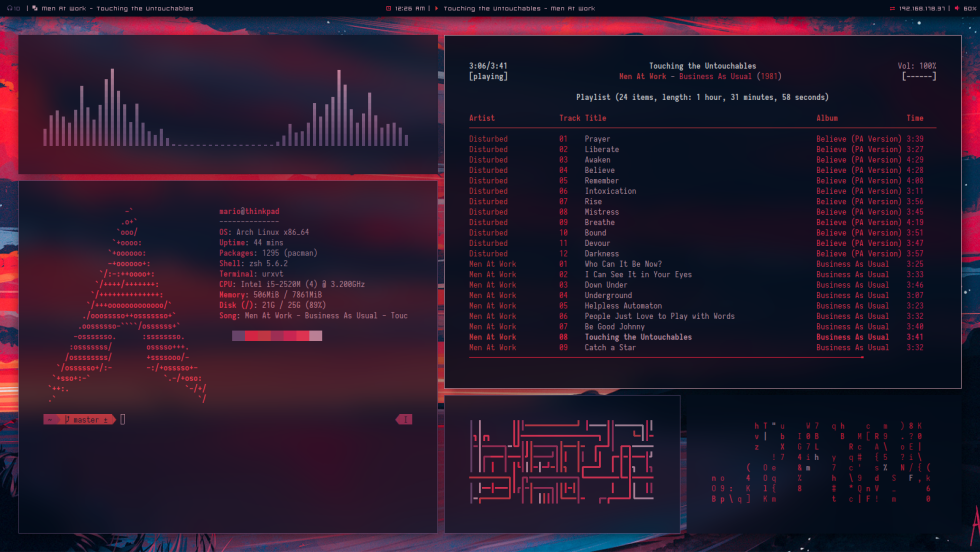Select the track I Can See It in Your Eyes
The height and width of the screenshot is (552, 980).
tap(696, 274)
